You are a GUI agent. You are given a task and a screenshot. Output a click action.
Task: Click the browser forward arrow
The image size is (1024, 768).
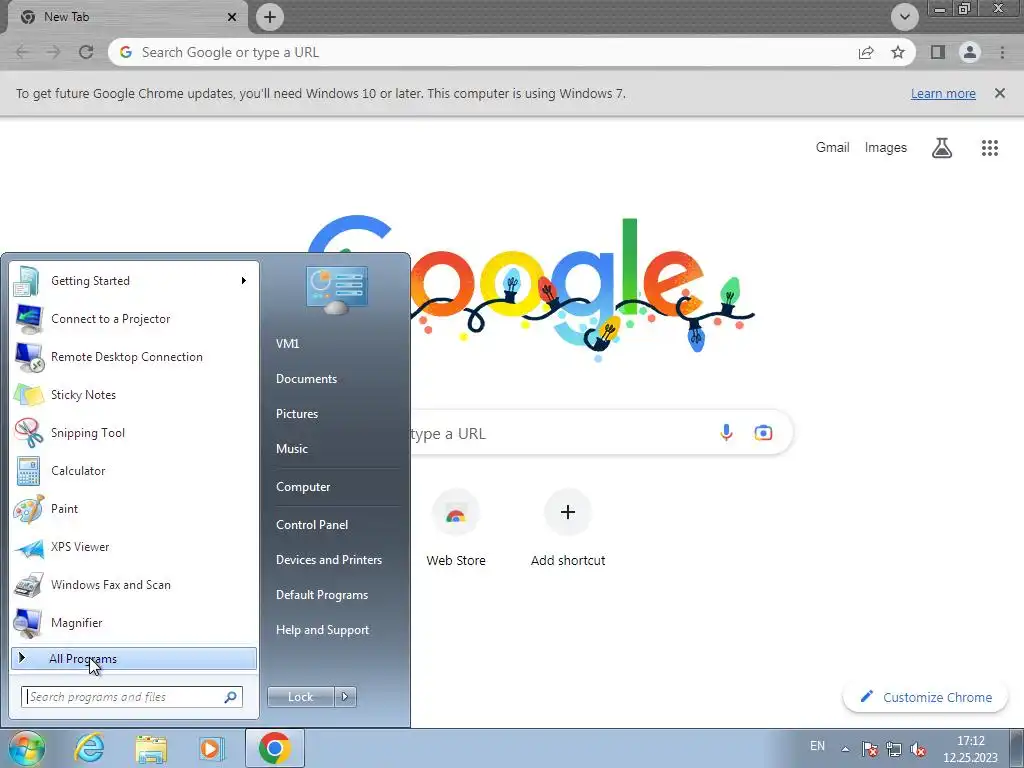tap(54, 52)
